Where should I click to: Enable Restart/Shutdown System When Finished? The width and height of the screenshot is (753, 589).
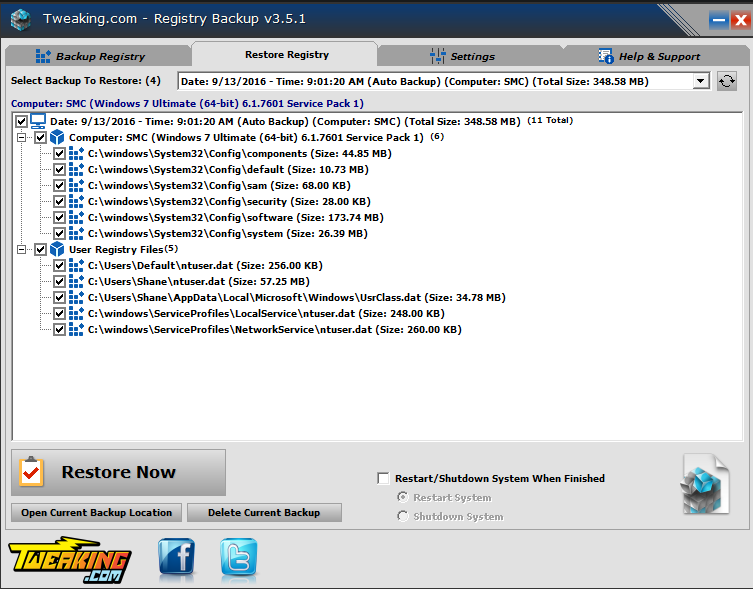(x=383, y=479)
